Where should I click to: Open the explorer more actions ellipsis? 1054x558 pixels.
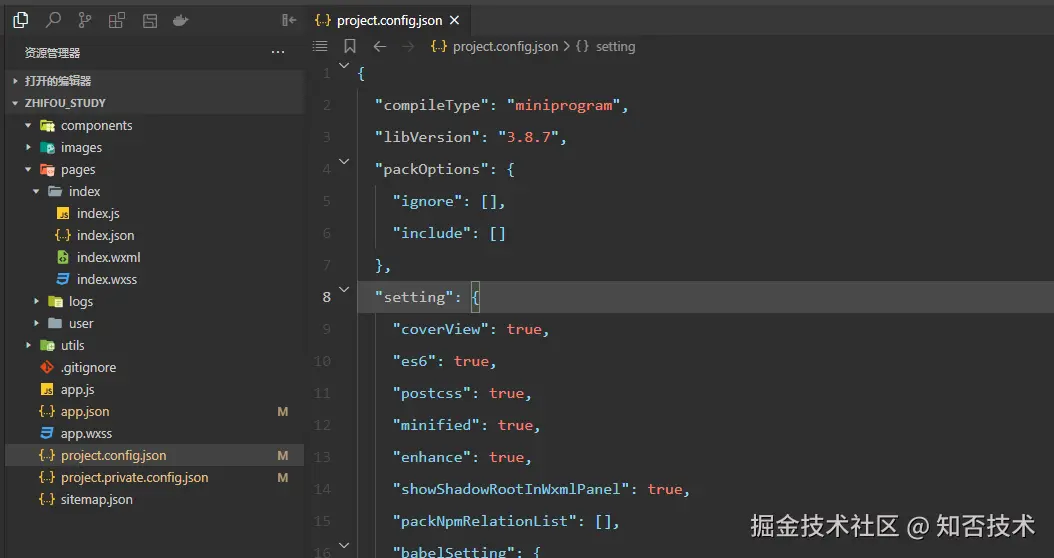(278, 52)
